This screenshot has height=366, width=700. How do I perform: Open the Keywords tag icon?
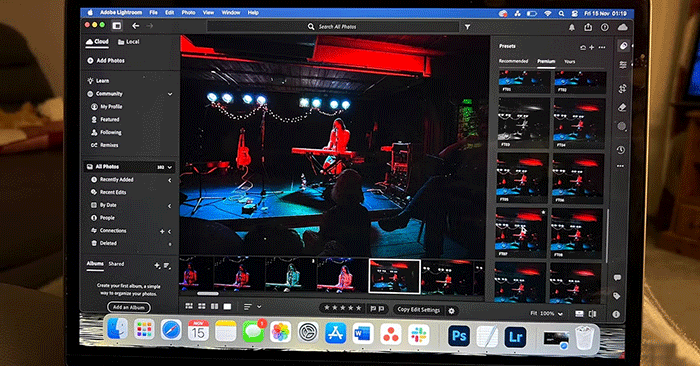pyautogui.click(x=617, y=295)
